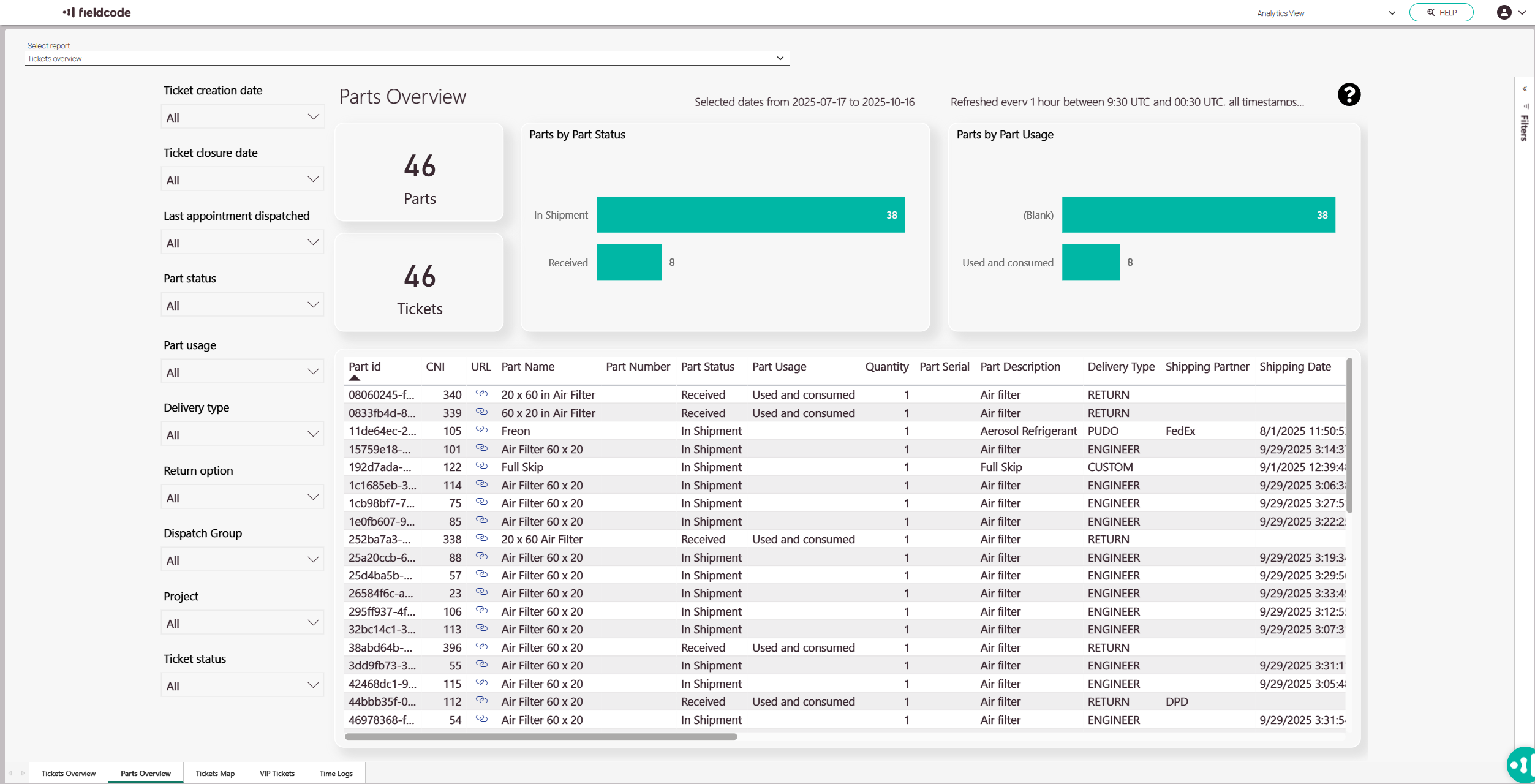
Task: Sort table by Part Status column header
Action: (x=707, y=367)
